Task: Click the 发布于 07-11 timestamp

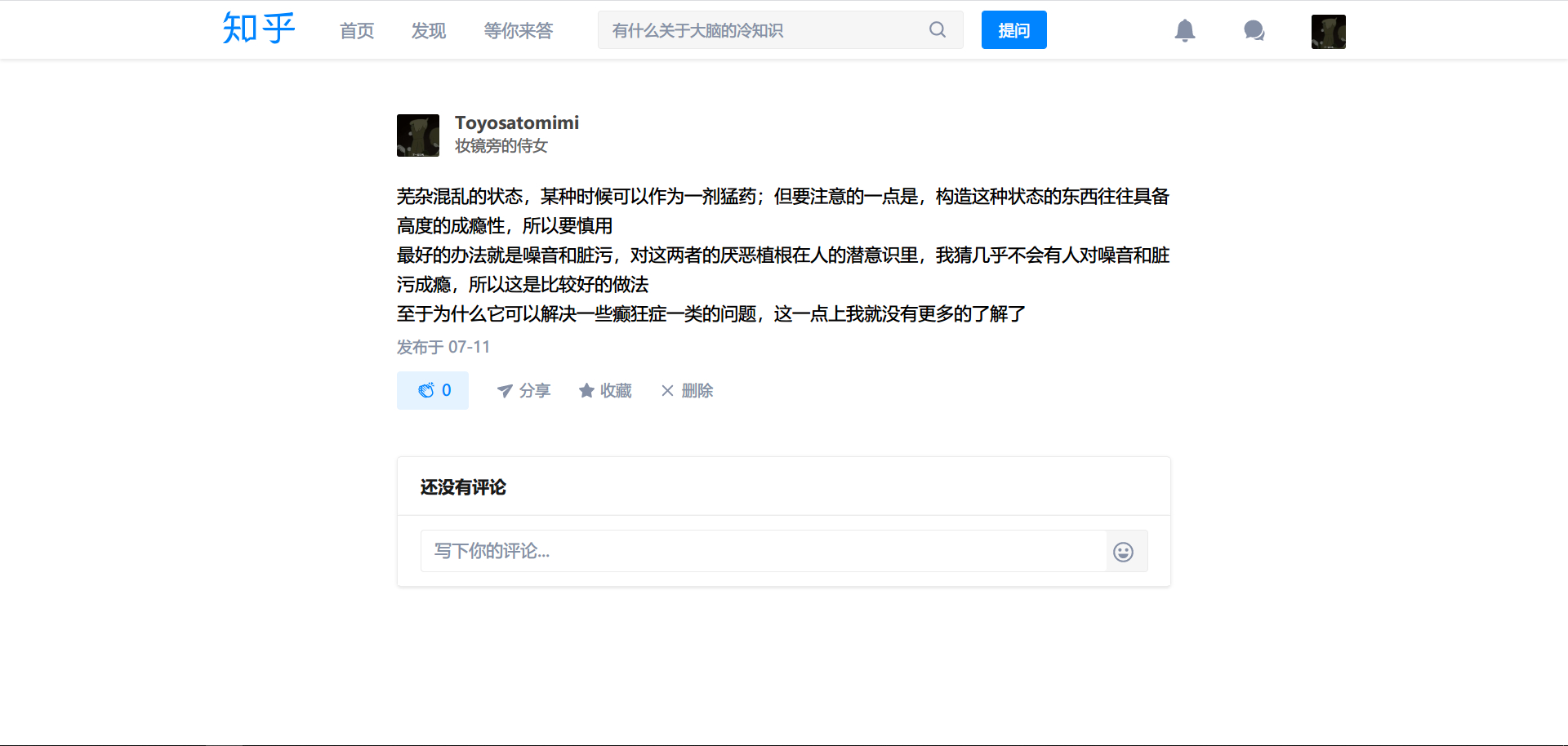Action: [x=443, y=347]
